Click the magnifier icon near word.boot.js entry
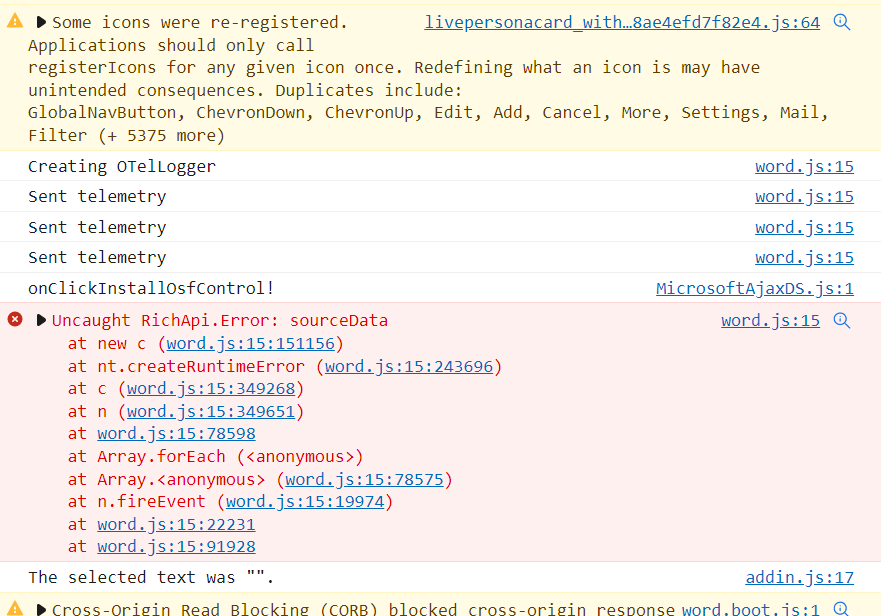 (841, 607)
